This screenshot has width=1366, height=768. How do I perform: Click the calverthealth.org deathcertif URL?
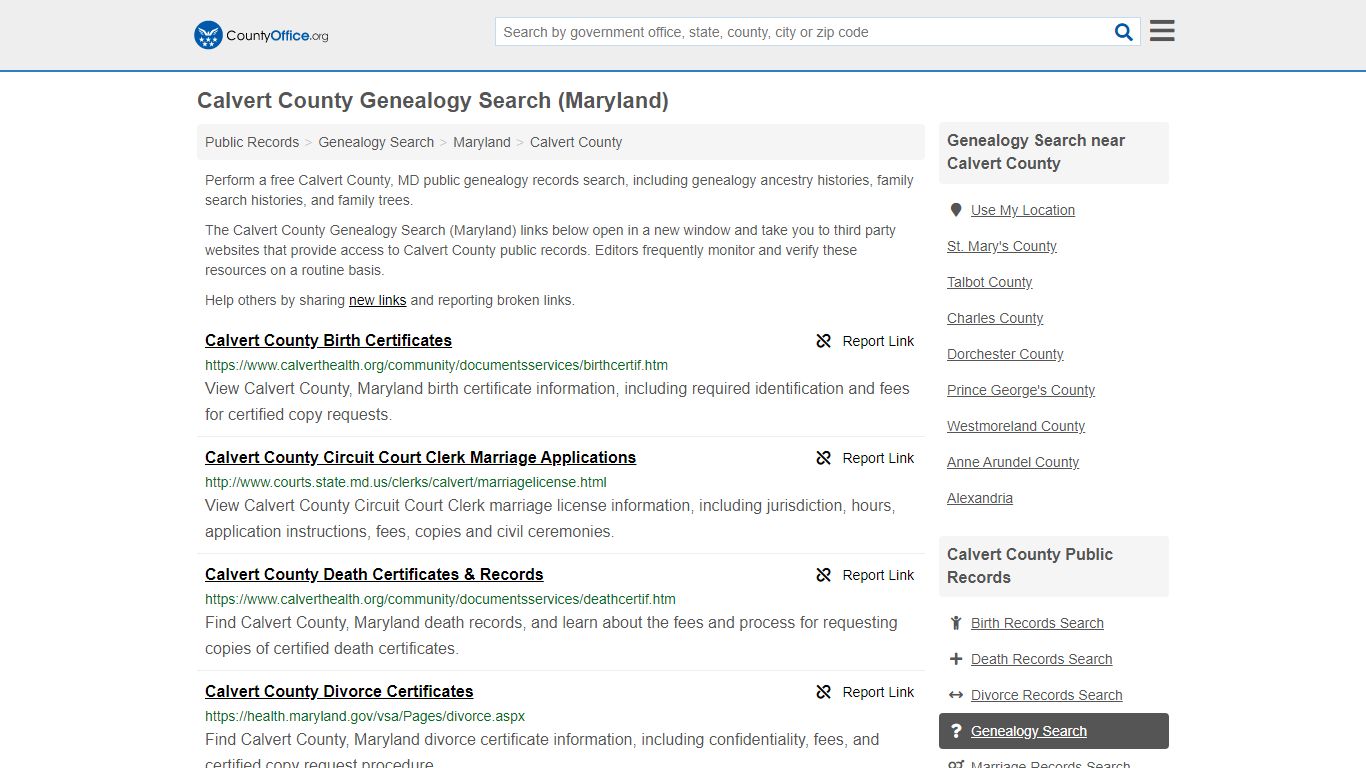tap(440, 599)
